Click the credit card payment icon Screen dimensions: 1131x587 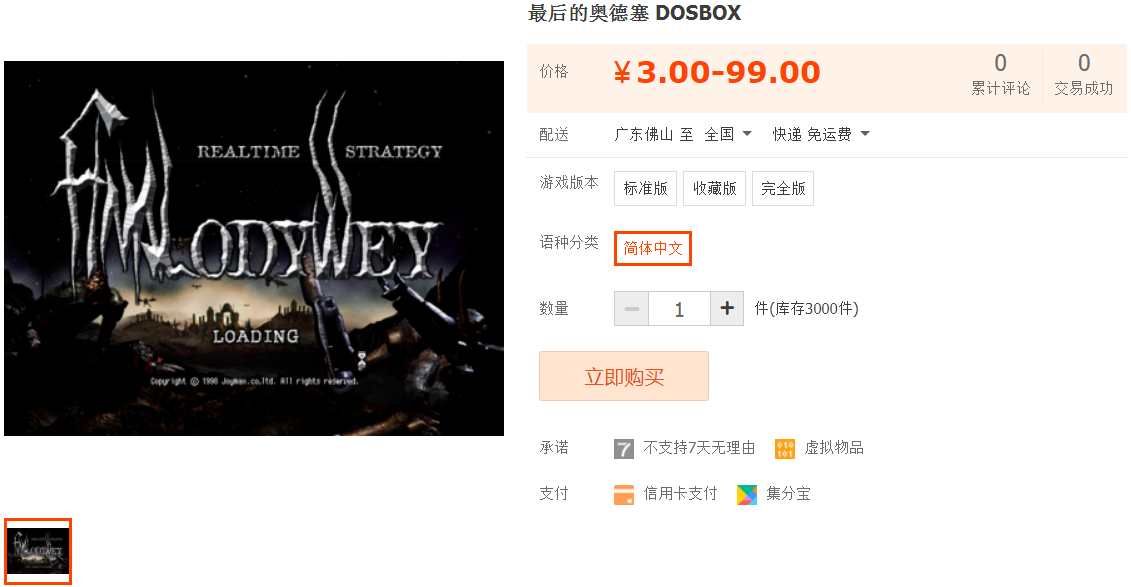pyautogui.click(x=624, y=495)
